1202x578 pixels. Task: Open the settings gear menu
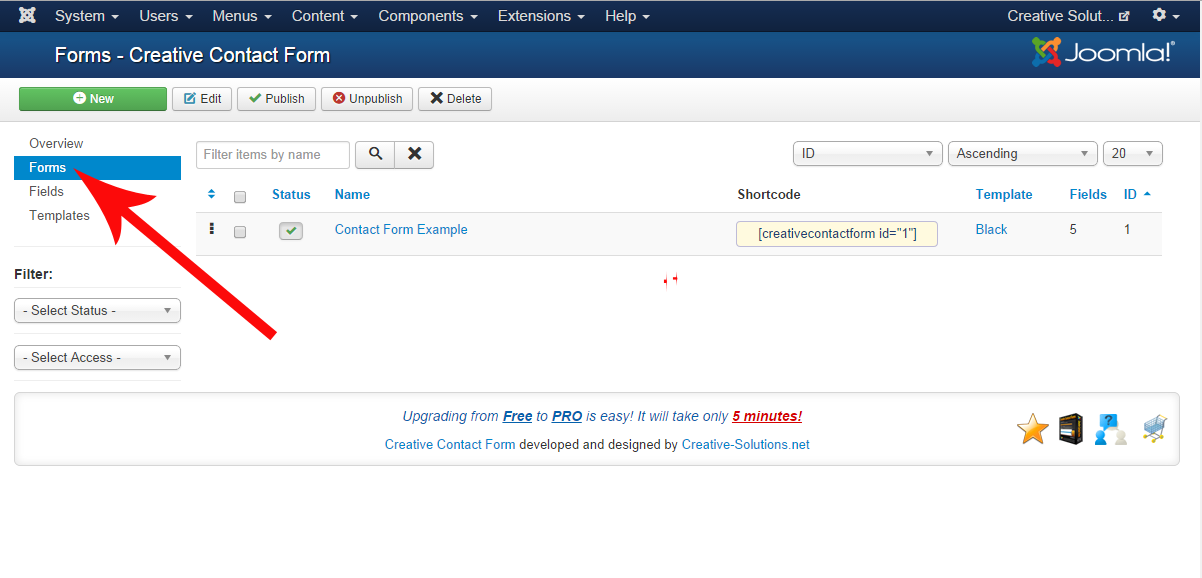coord(1165,16)
